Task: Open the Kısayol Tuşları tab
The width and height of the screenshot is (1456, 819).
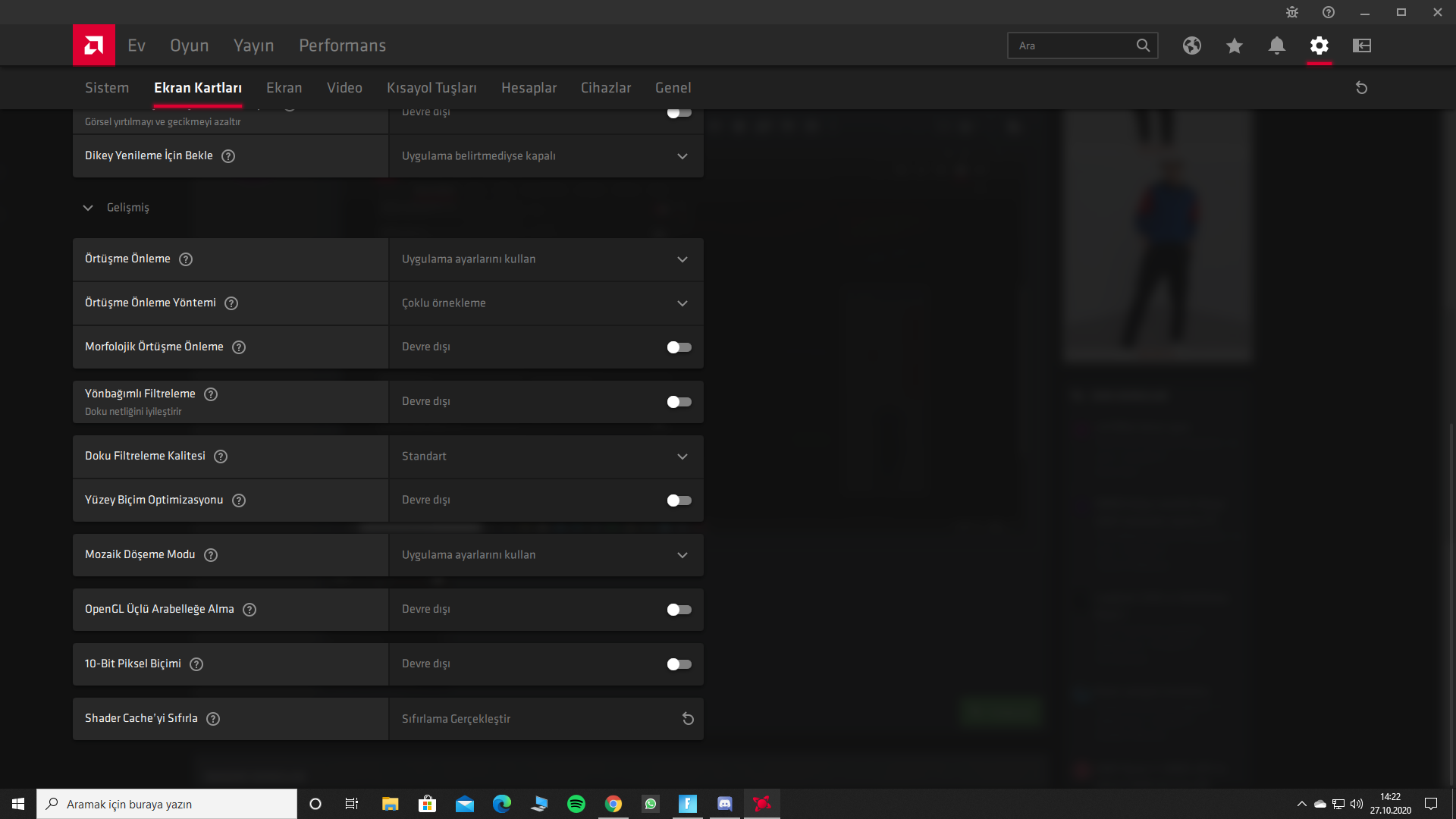Action: (x=431, y=88)
